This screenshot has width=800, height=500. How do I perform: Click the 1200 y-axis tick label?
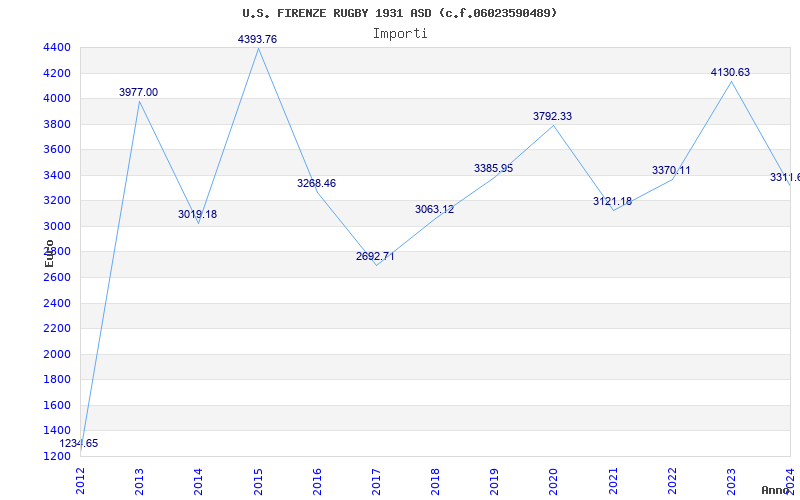click(57, 456)
